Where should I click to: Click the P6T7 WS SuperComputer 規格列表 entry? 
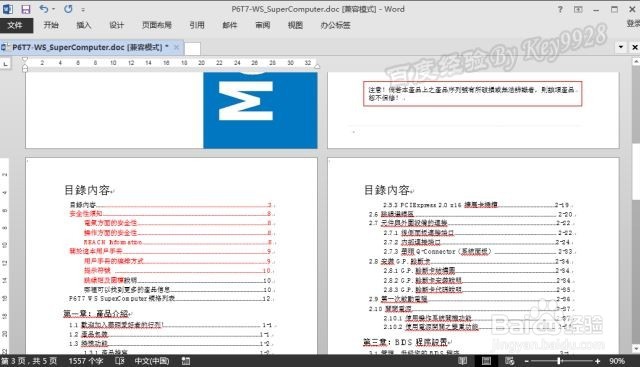pyautogui.click(x=171, y=298)
